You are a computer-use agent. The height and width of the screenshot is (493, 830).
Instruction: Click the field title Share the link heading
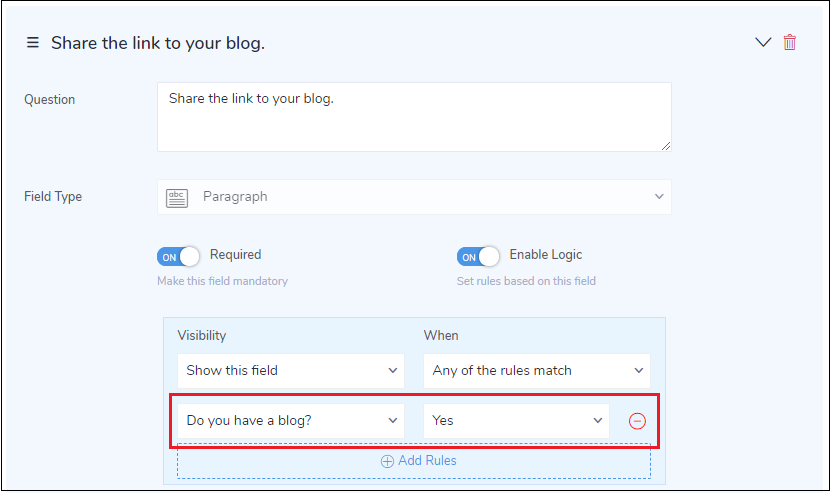tap(158, 43)
